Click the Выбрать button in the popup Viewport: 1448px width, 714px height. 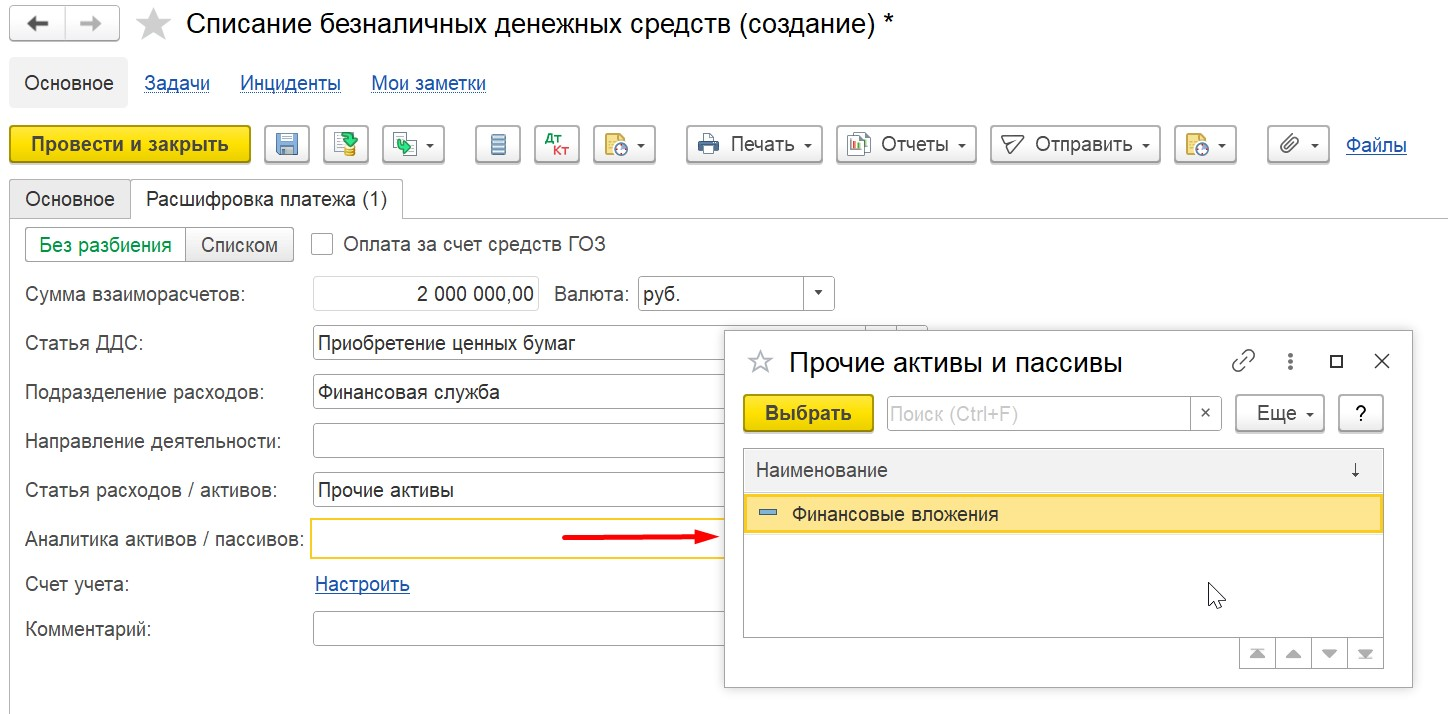tap(808, 413)
